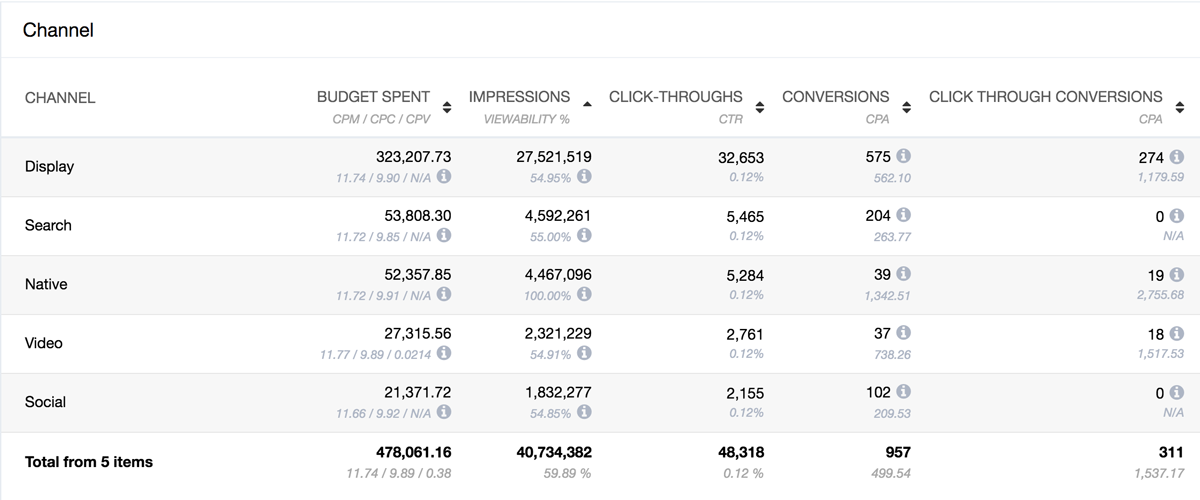Click info icon beside Social viewability 54.85%

pyautogui.click(x=584, y=412)
